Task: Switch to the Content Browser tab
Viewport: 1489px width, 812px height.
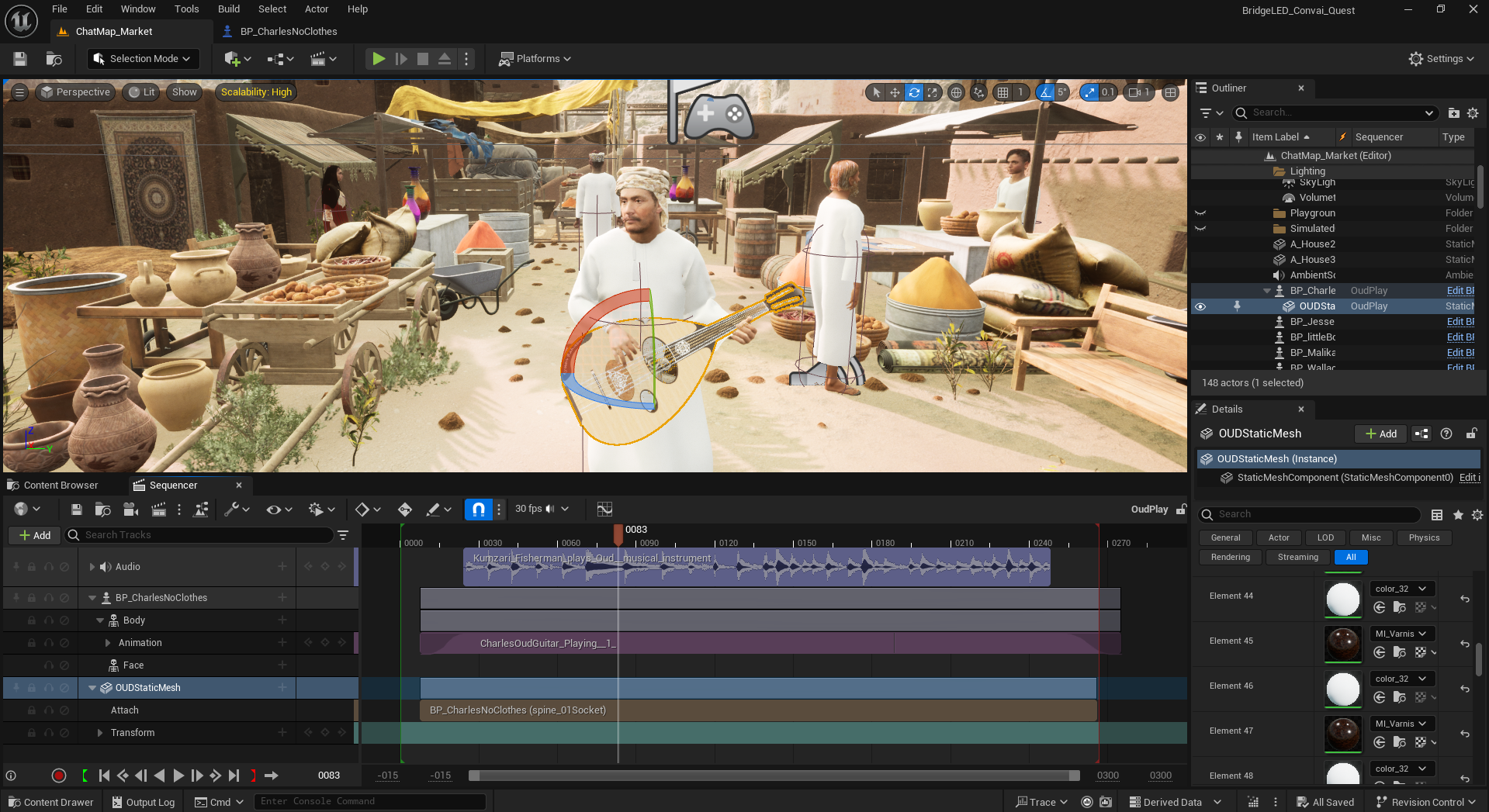Action: [61, 485]
